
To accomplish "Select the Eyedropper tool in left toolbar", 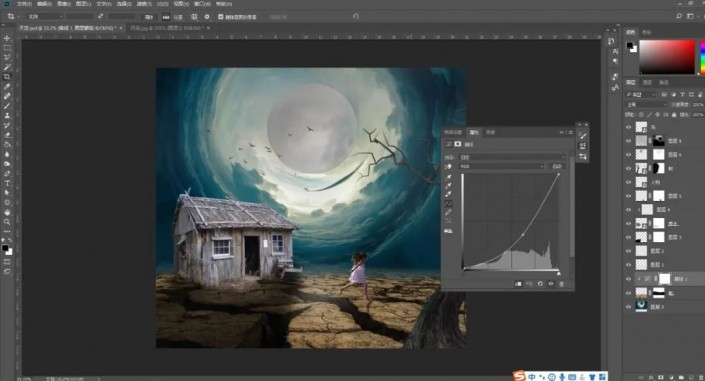I will tap(7, 86).
